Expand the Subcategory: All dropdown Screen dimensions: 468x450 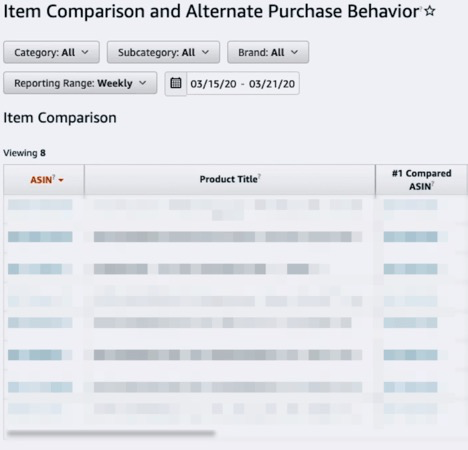pyautogui.click(x=163, y=52)
